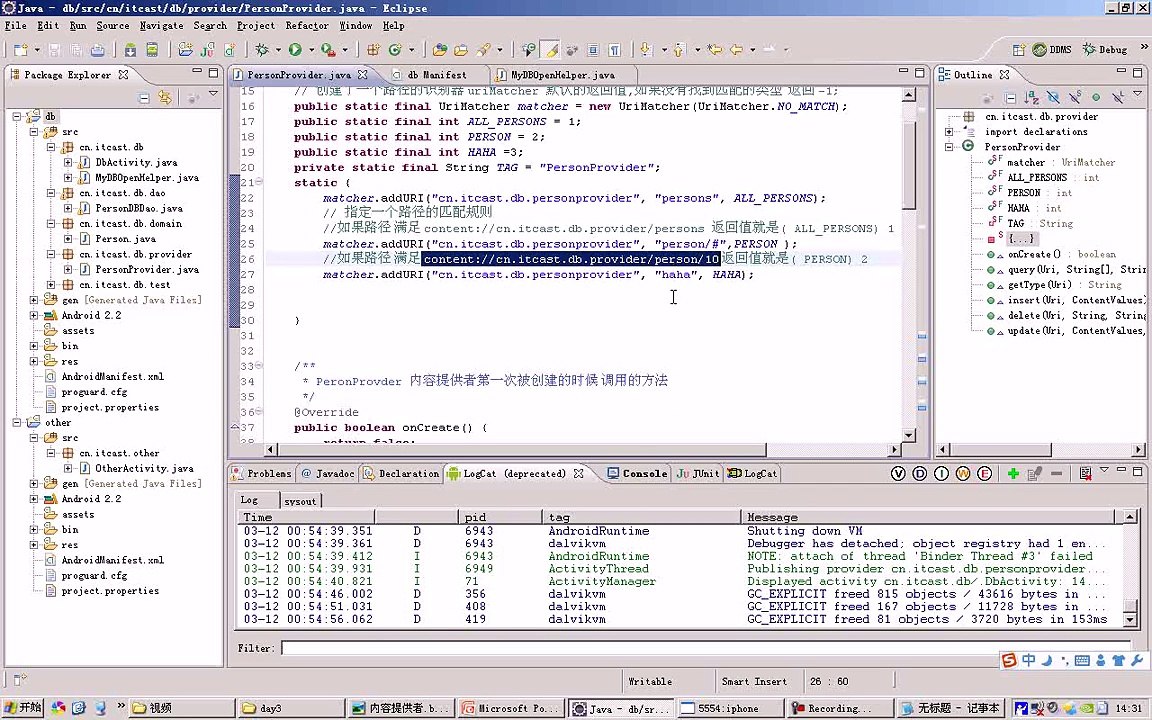This screenshot has width=1152, height=720.
Task: Click the Run External Tools icon
Action: pyautogui.click(x=328, y=50)
